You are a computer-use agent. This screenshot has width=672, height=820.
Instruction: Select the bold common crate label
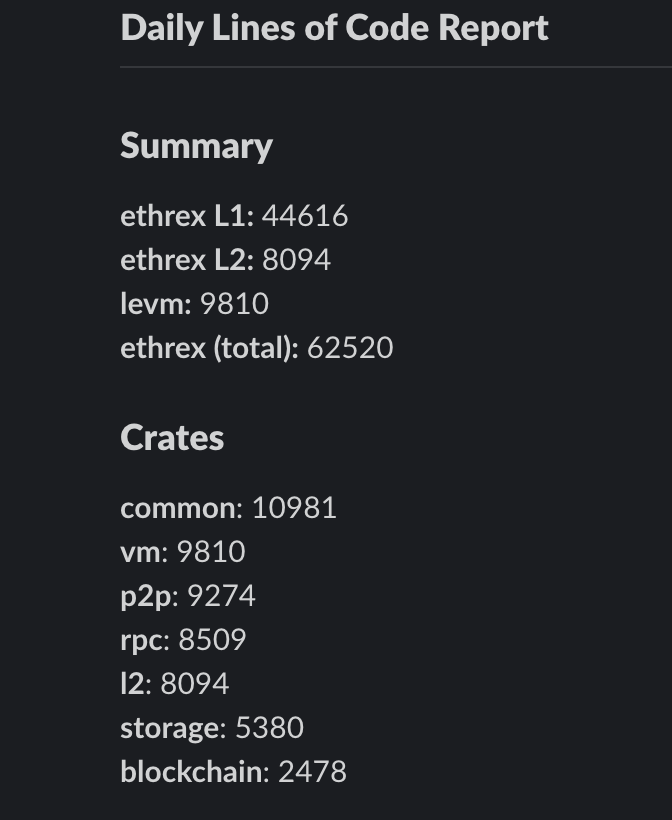click(180, 508)
